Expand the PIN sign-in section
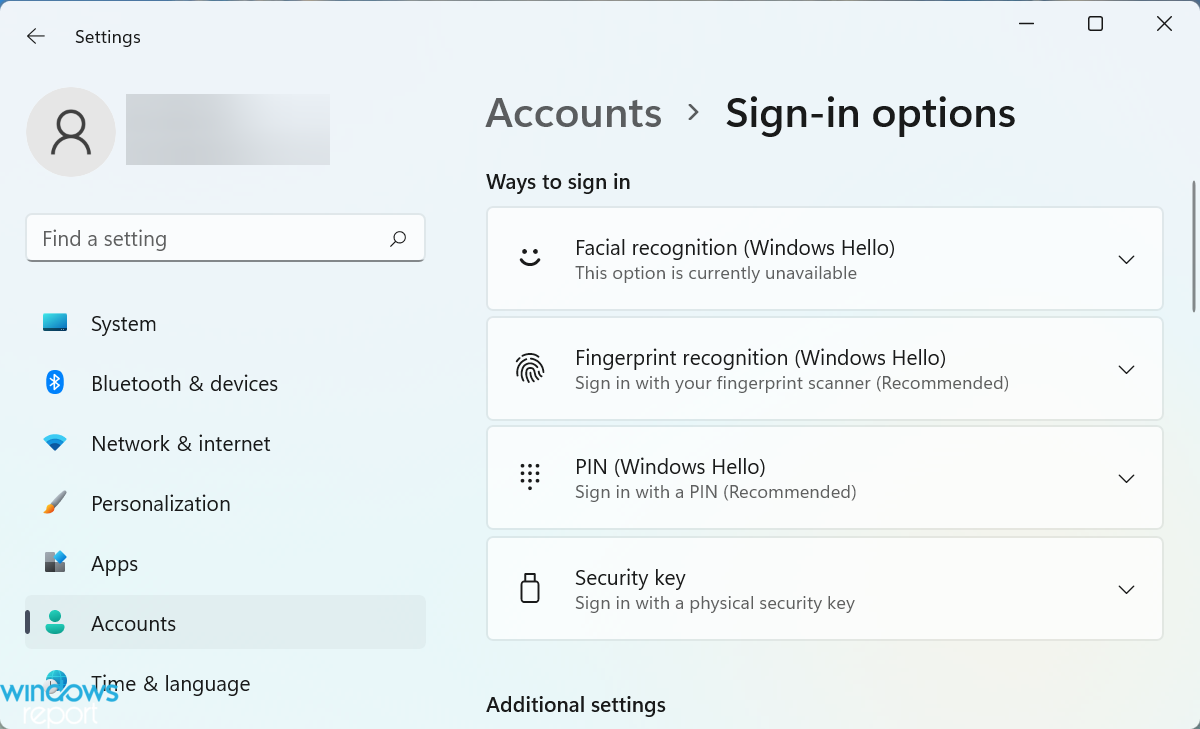The height and width of the screenshot is (729, 1200). (x=1126, y=477)
